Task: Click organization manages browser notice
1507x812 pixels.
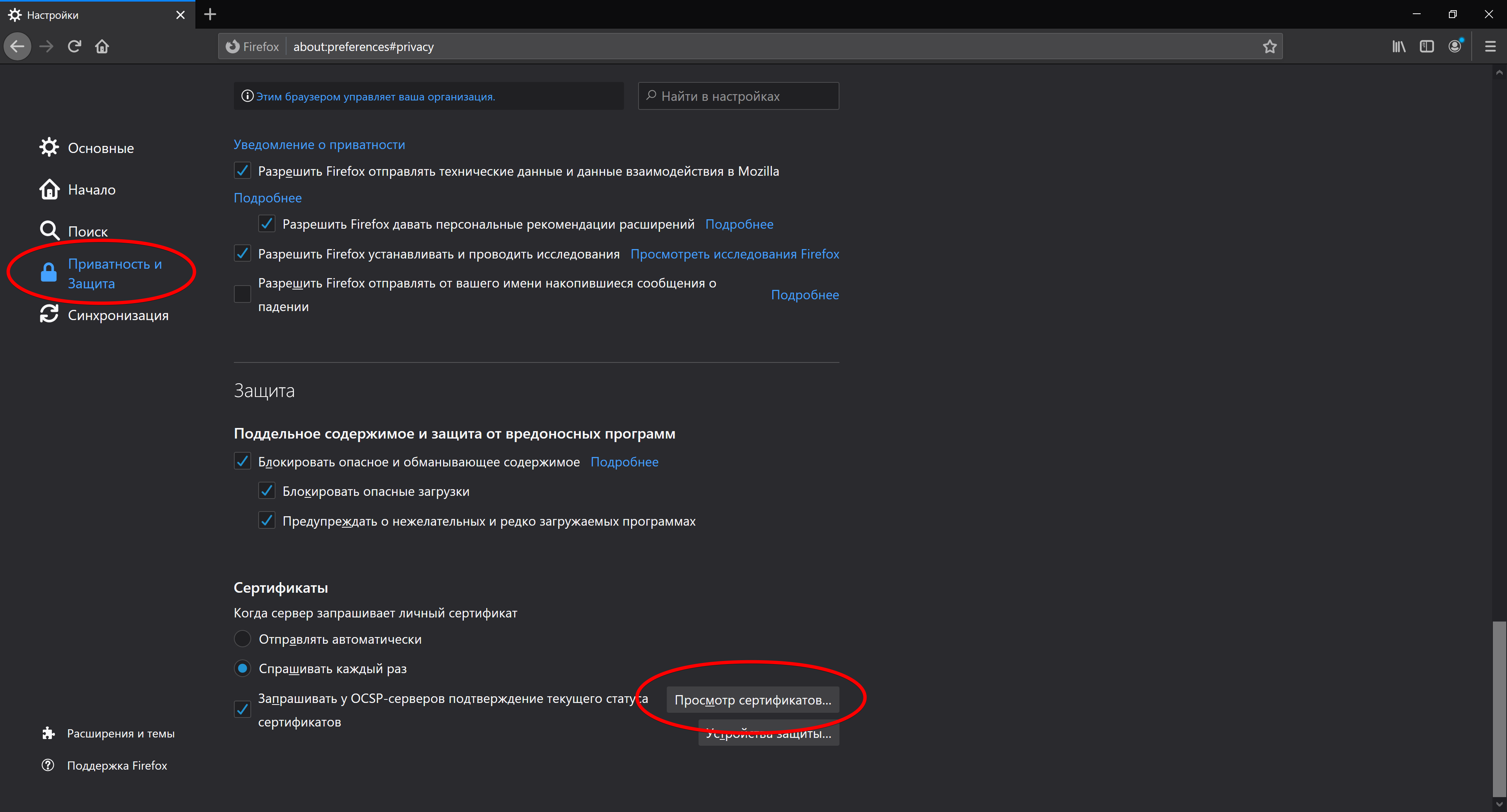Action: (x=376, y=96)
